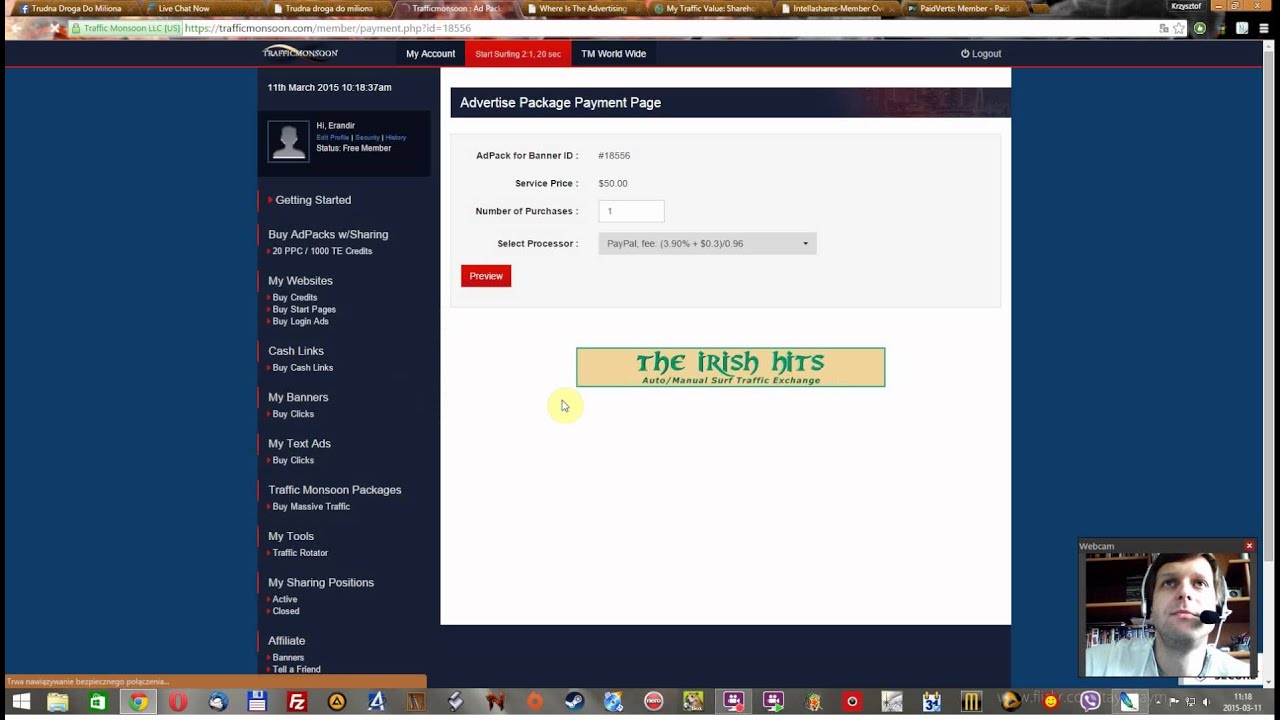The height and width of the screenshot is (720, 1280).
Task: Launch the Windows Store taskbar icon
Action: [98, 702]
